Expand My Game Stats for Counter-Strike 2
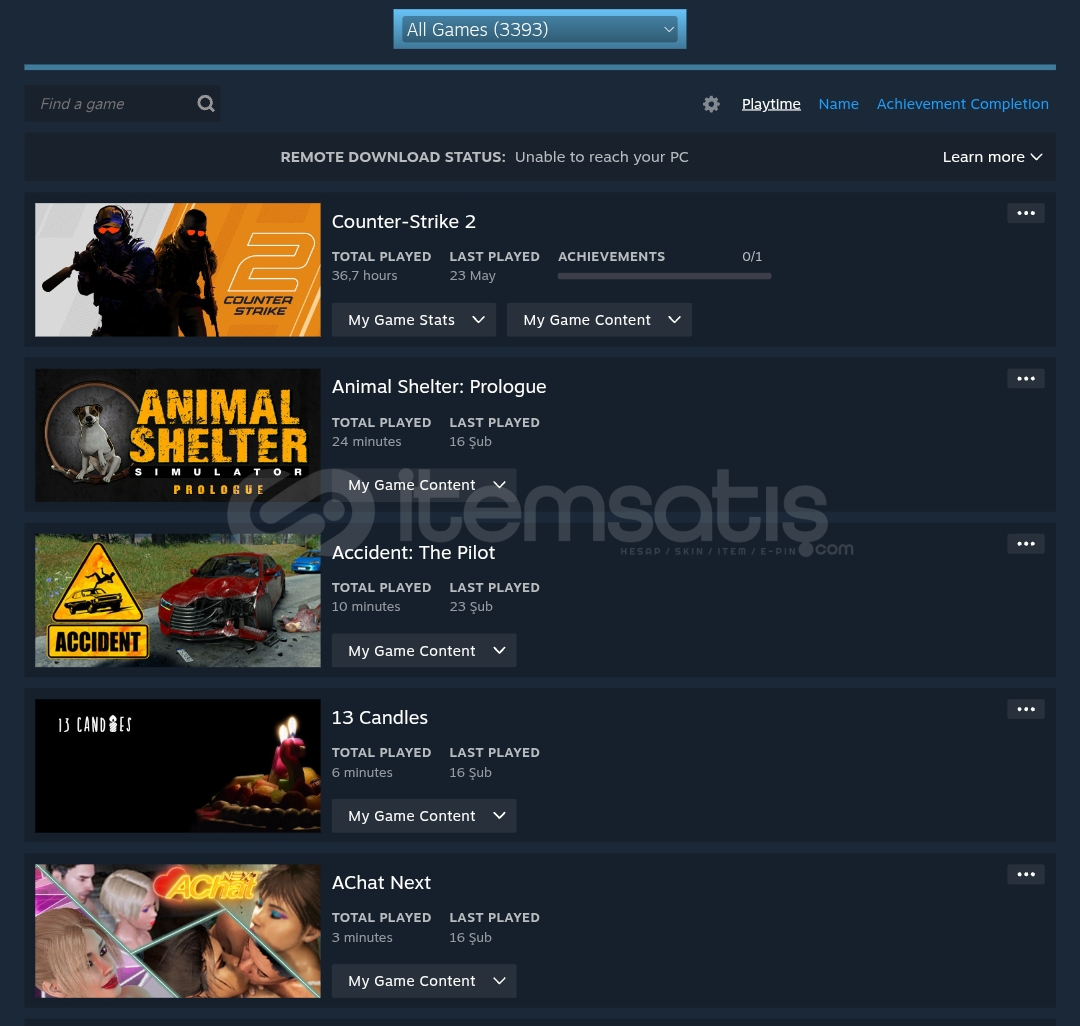The width and height of the screenshot is (1080, 1026). coord(413,320)
